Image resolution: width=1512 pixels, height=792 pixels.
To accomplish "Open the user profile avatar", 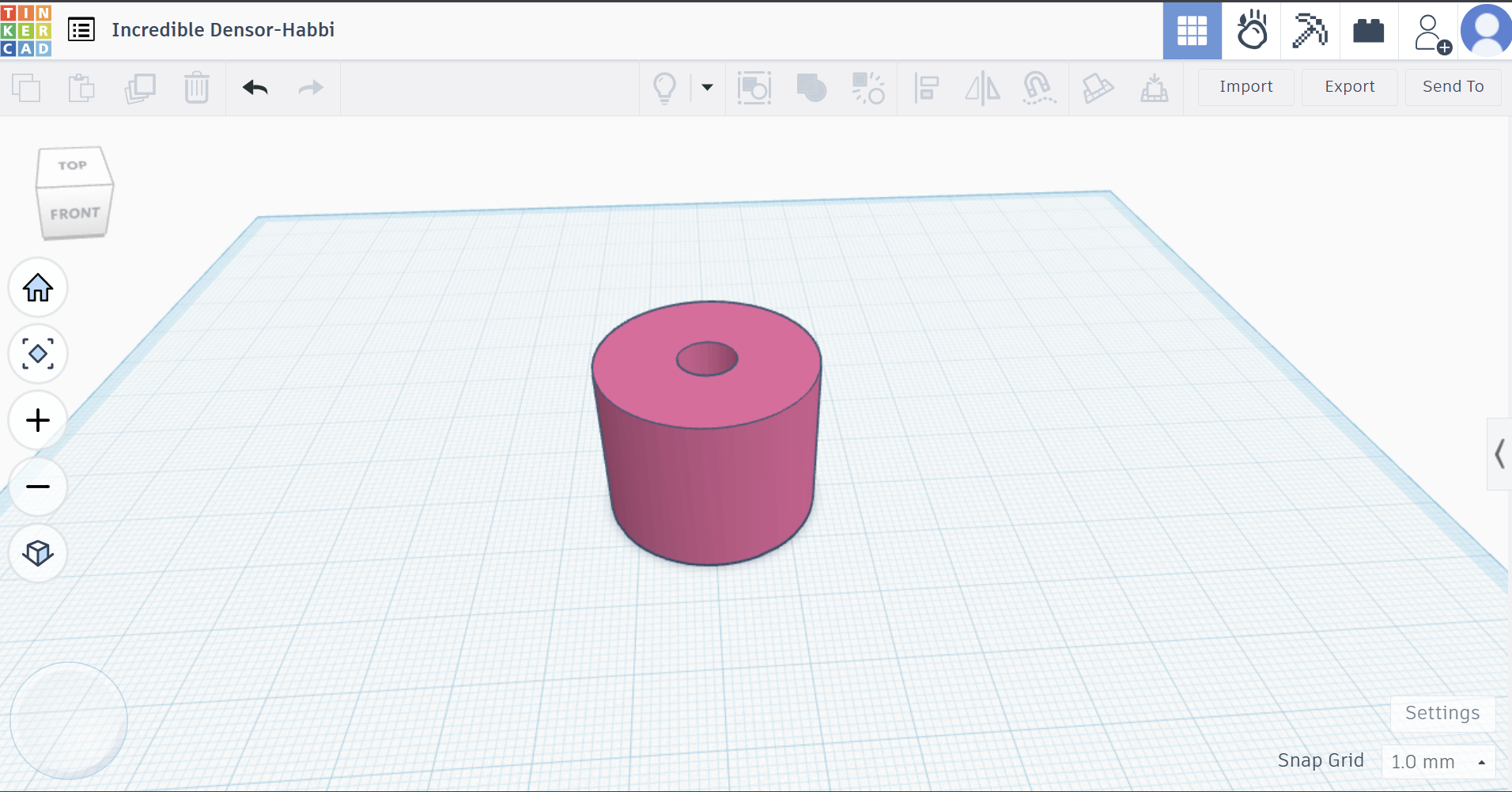I will 1487,31.
